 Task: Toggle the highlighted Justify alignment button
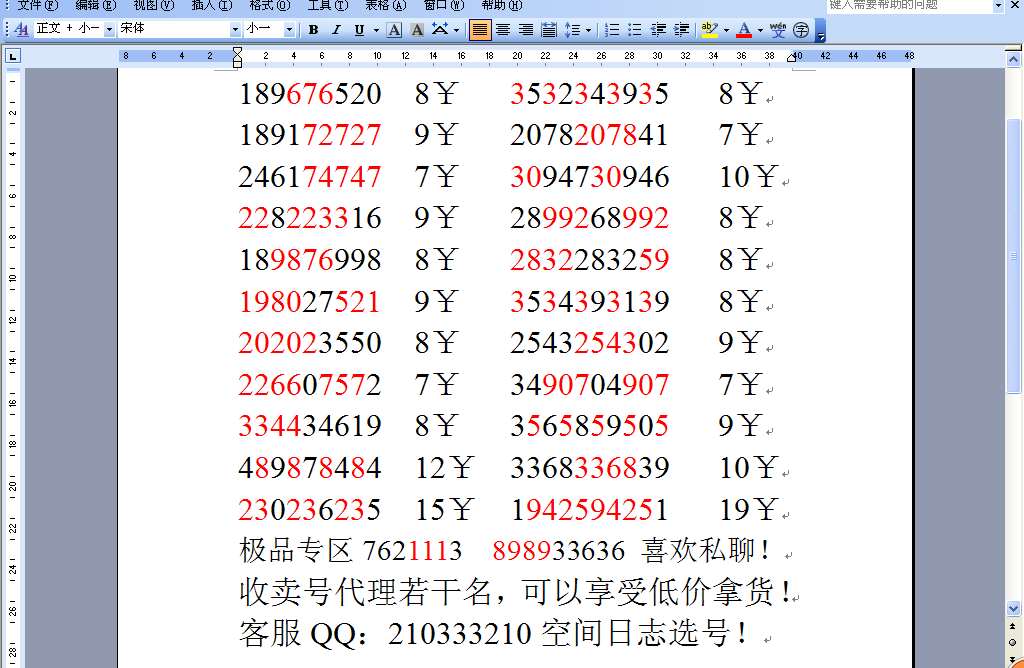click(x=480, y=29)
